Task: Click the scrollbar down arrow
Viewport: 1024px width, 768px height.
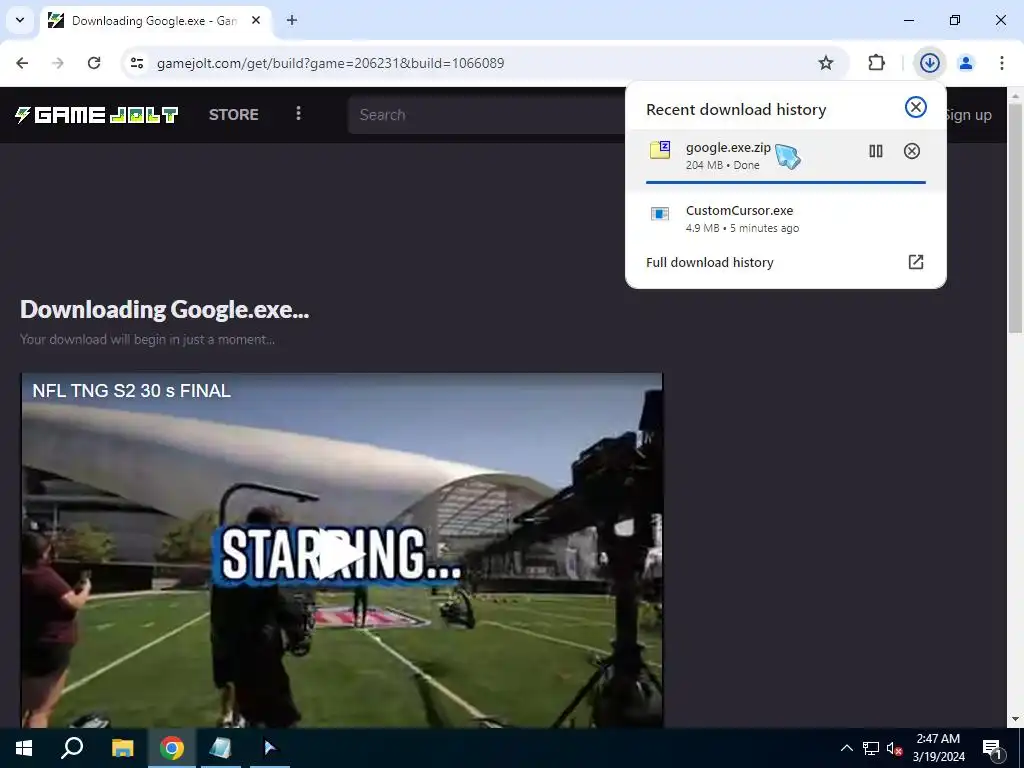Action: (x=1016, y=719)
